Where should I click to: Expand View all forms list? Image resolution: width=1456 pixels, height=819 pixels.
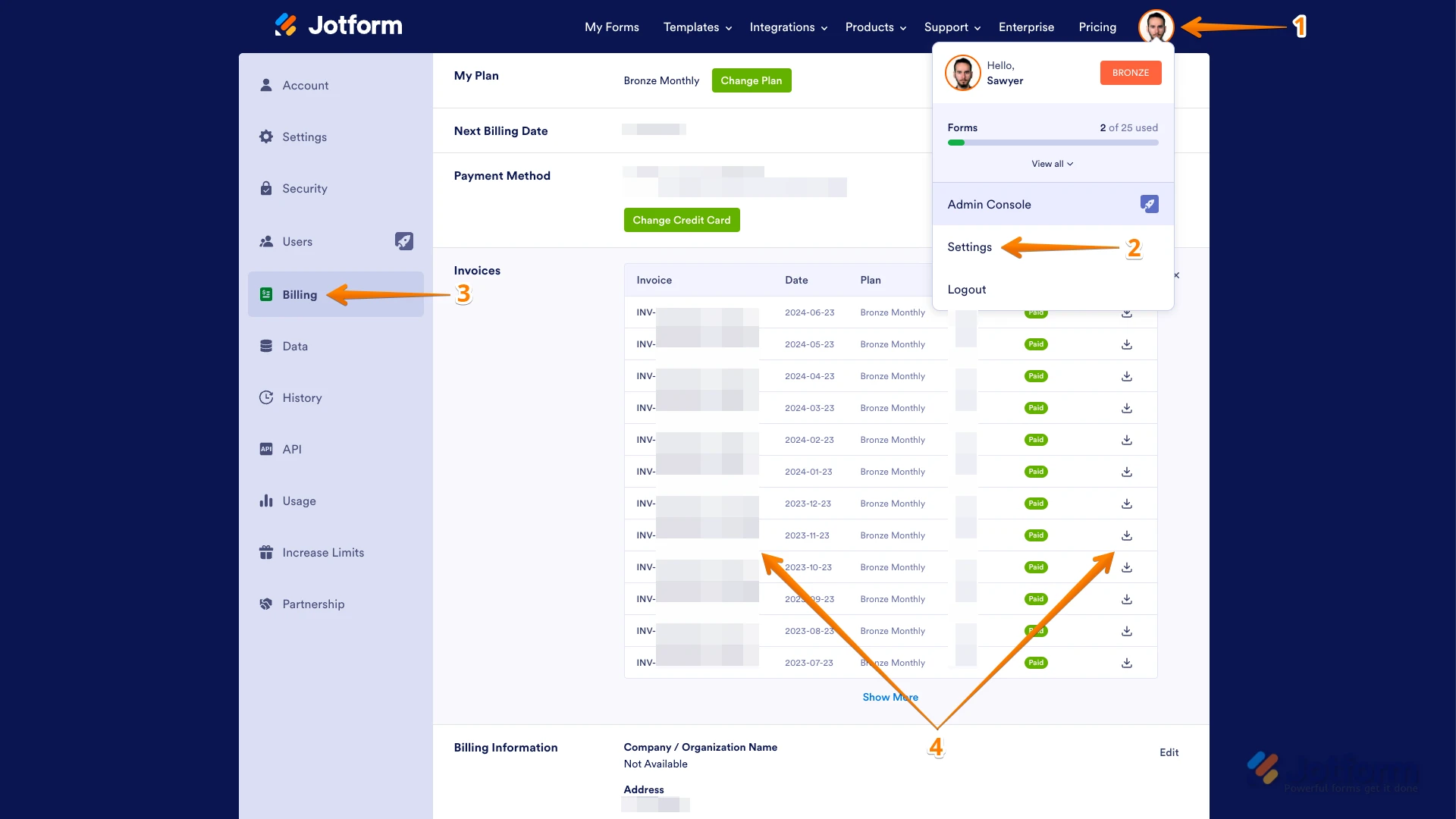tap(1052, 164)
